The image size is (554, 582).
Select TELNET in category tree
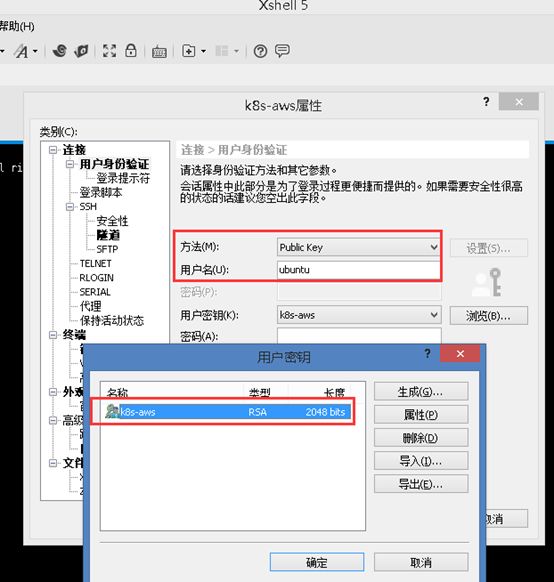[x=95, y=264]
